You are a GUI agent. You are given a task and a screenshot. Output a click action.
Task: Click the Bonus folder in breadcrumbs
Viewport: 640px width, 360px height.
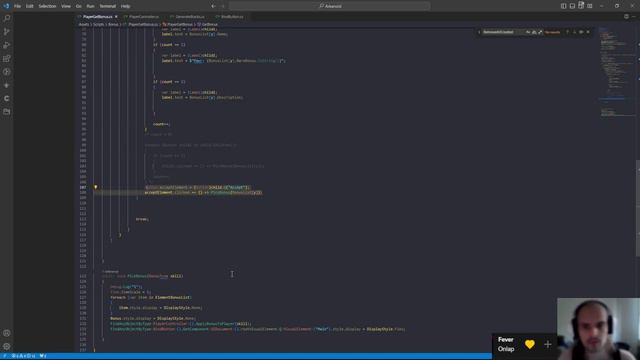[x=113, y=24]
